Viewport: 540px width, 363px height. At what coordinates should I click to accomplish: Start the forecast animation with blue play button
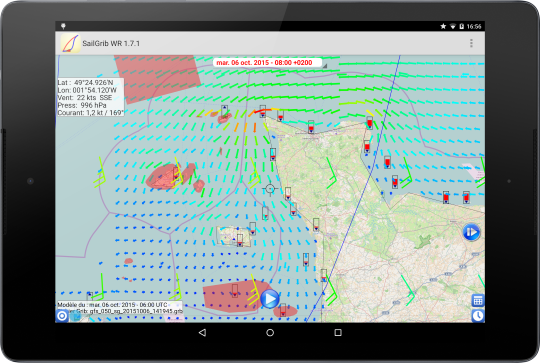pos(270,299)
